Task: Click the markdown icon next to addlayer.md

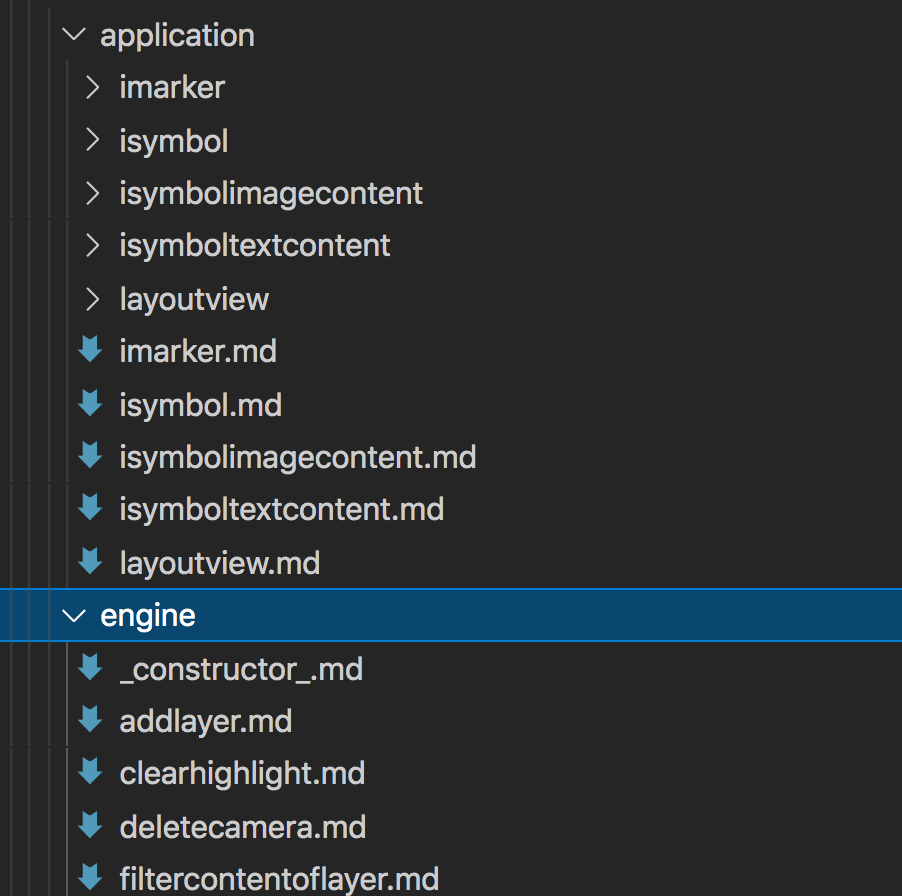Action: point(90,719)
